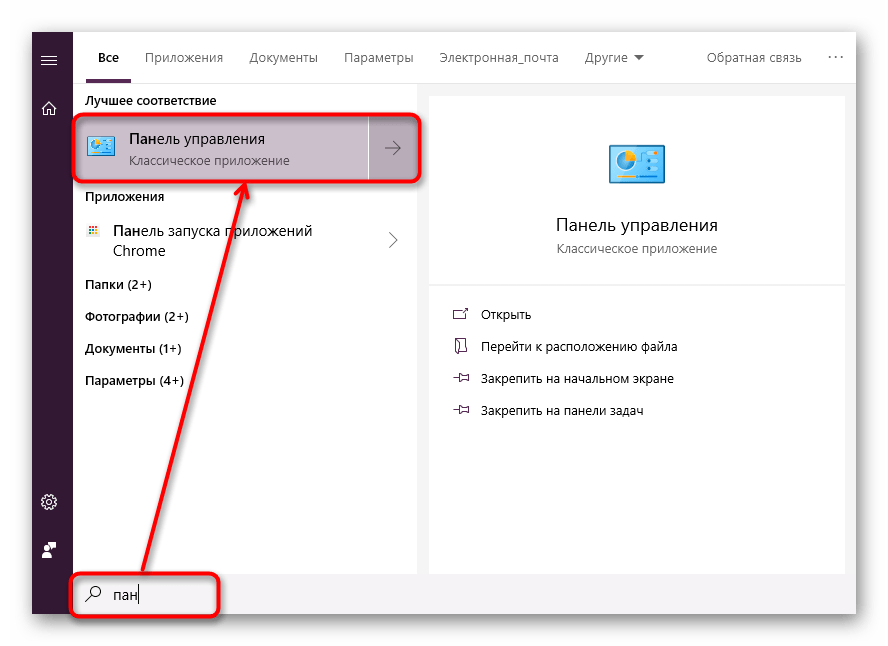Choose Закрепить на панели задач

click(561, 410)
